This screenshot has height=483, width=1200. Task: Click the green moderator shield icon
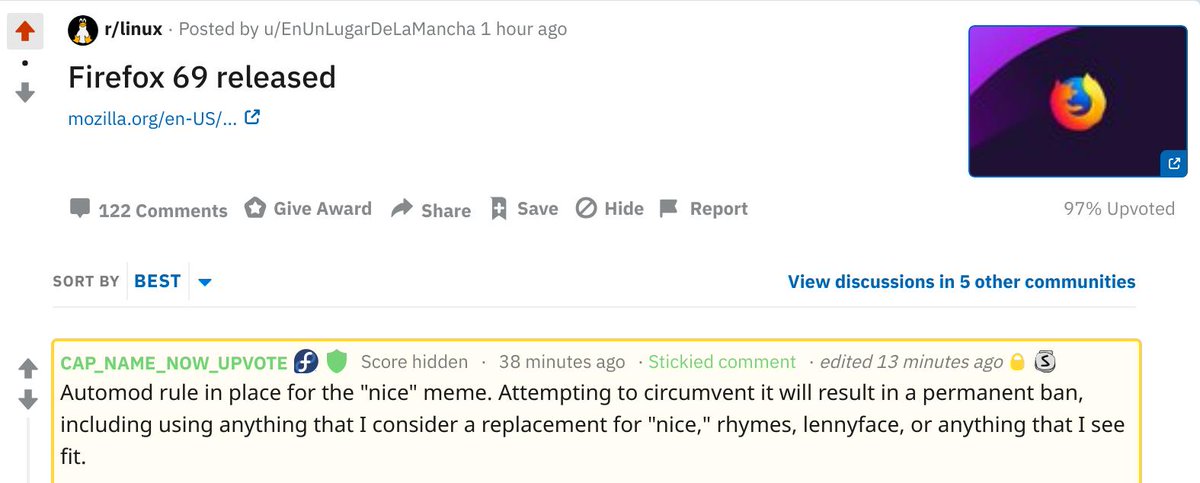tap(337, 361)
